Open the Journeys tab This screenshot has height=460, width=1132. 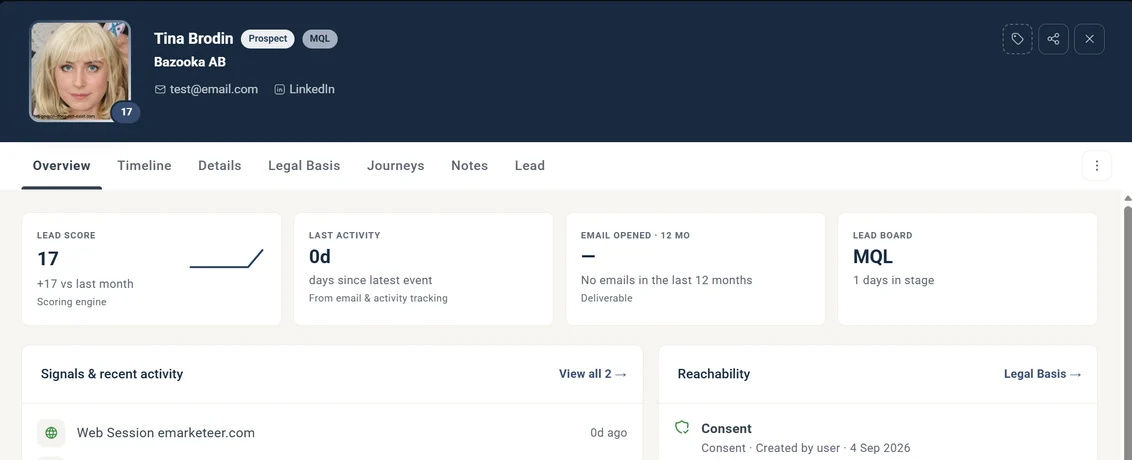[396, 165]
